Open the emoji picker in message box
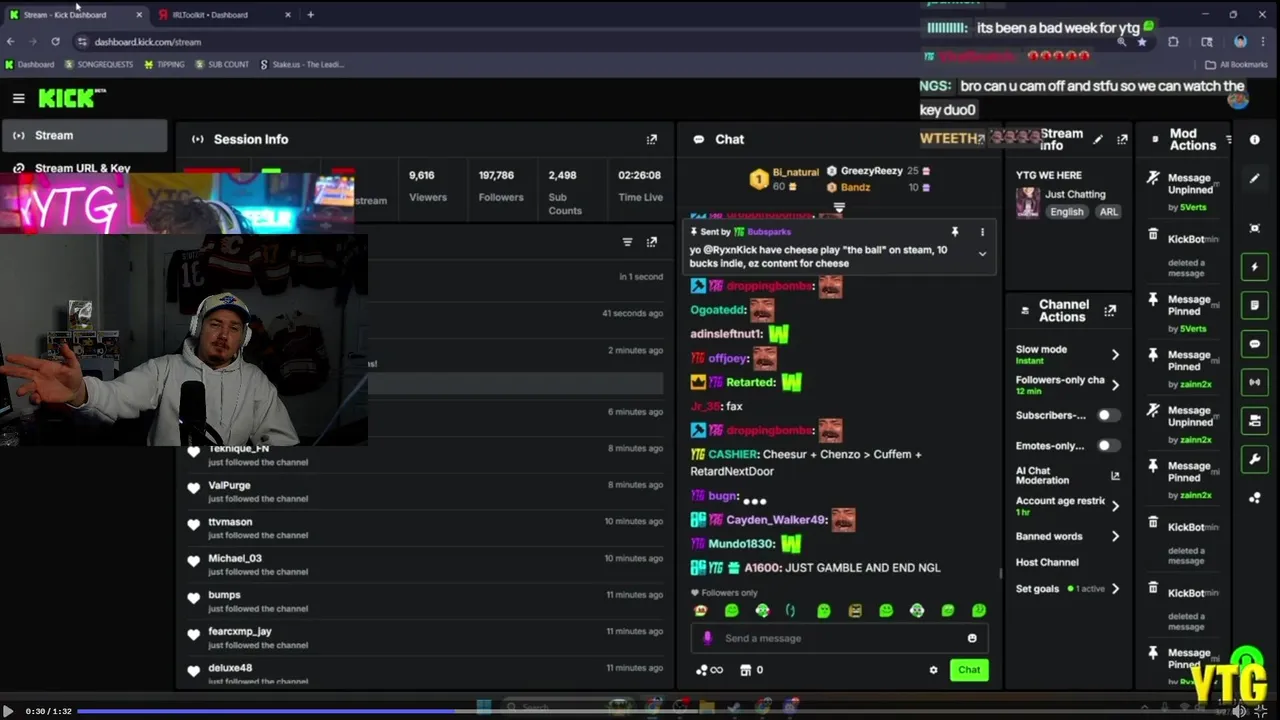 click(x=972, y=638)
